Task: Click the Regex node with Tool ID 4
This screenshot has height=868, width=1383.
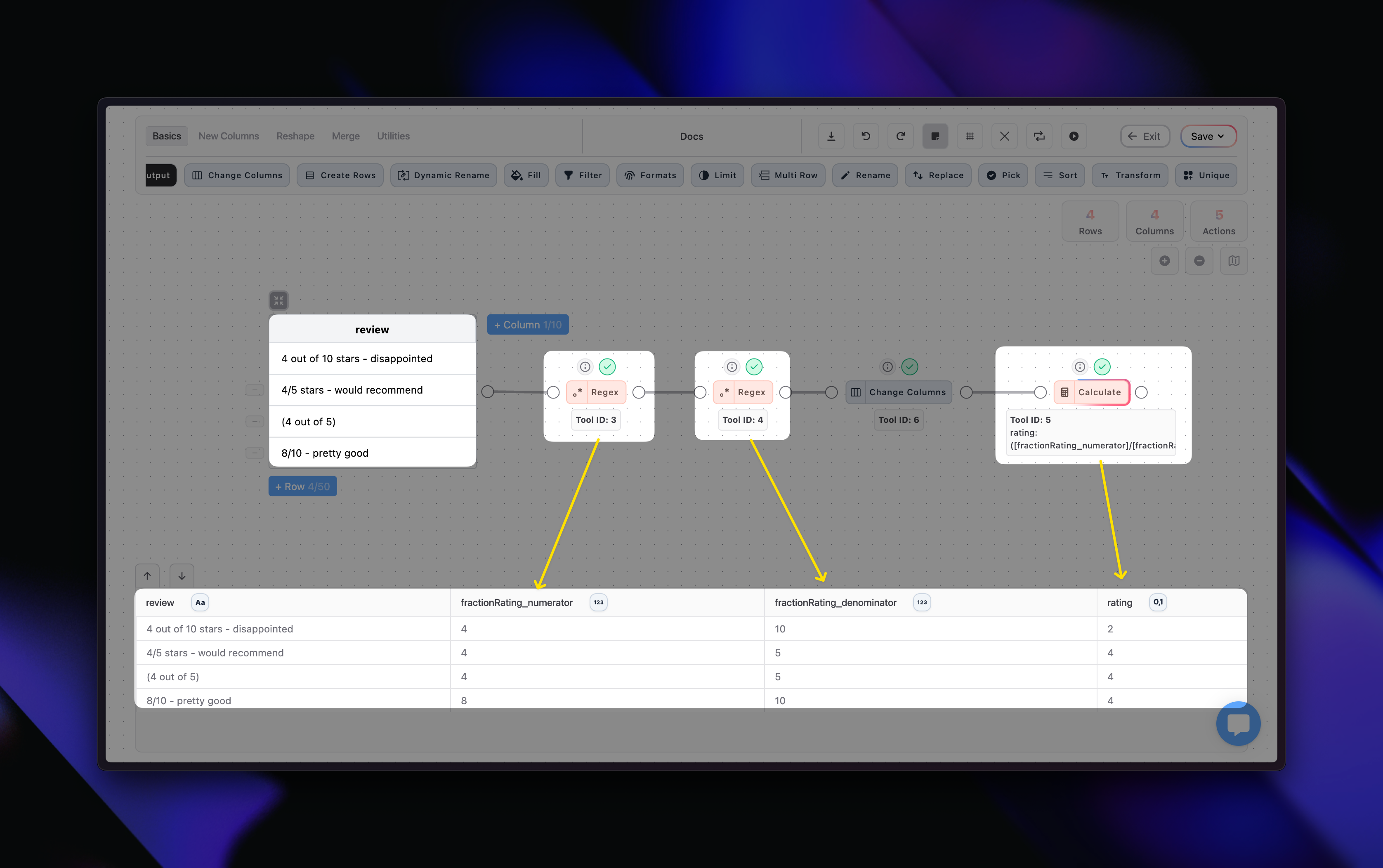Action: tap(742, 392)
